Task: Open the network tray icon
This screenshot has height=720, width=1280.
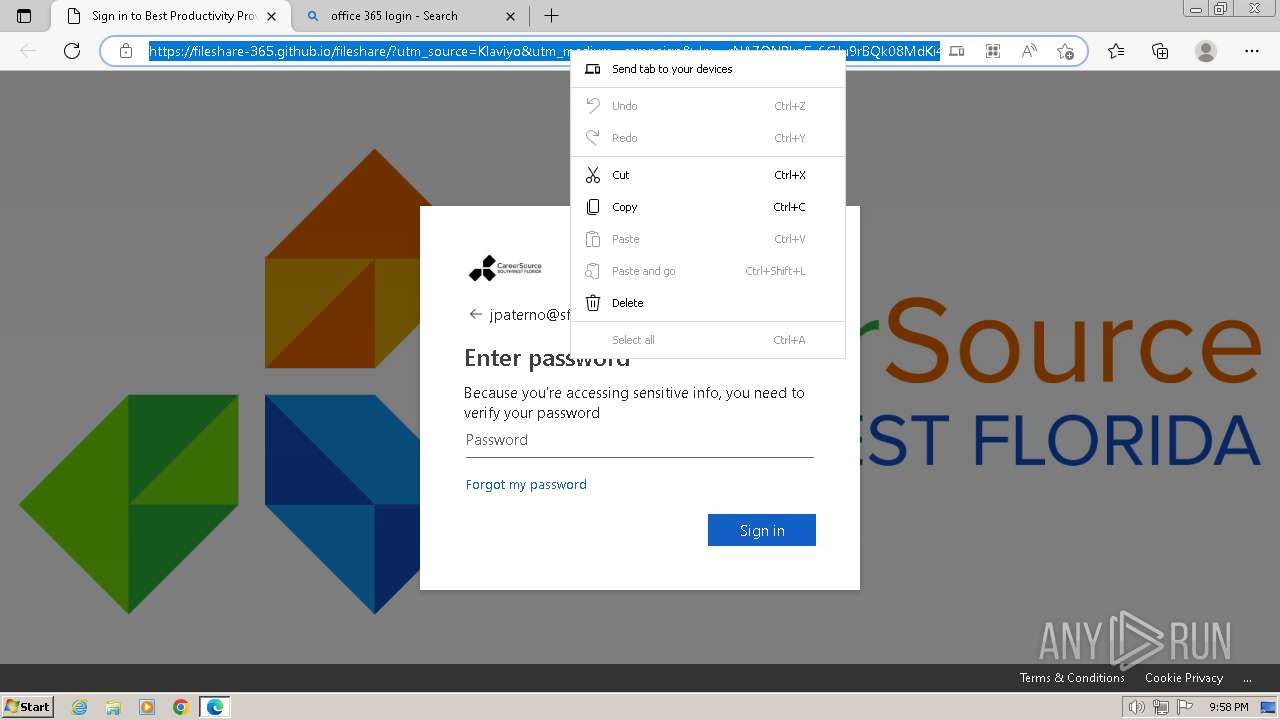Action: click(x=1161, y=707)
